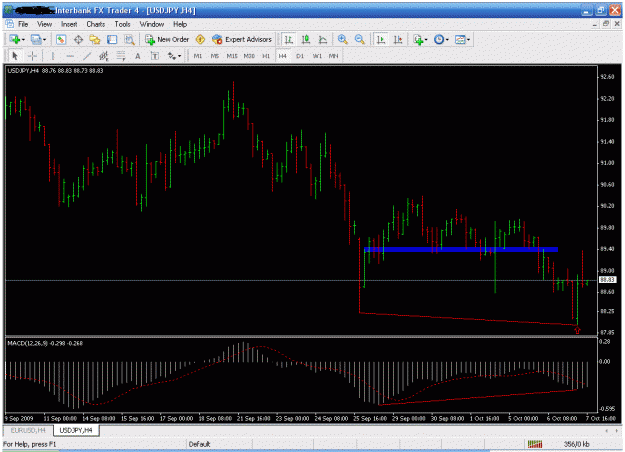Image resolution: width=625 pixels, height=452 pixels.
Task: Click the 88.83 current price label
Action: 607,280
